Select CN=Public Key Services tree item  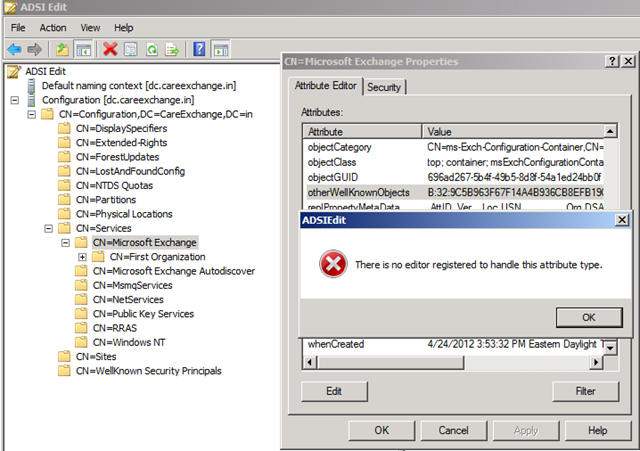pyautogui.click(x=143, y=314)
